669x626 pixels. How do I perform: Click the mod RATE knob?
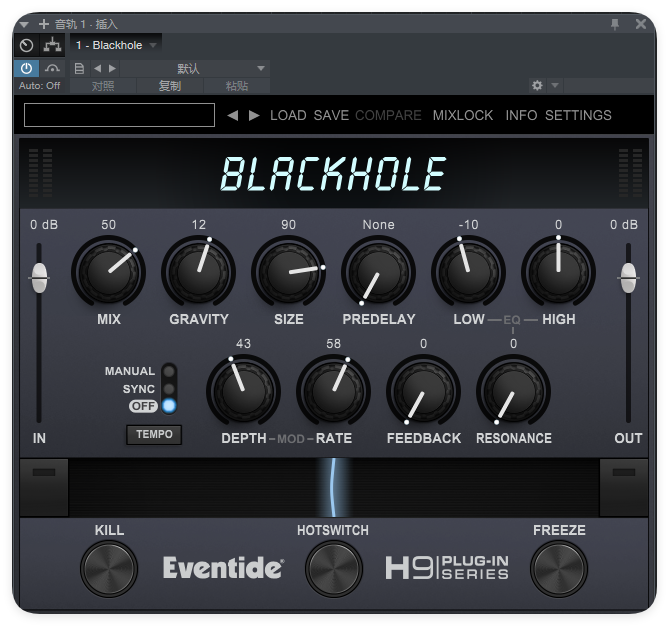pos(333,390)
